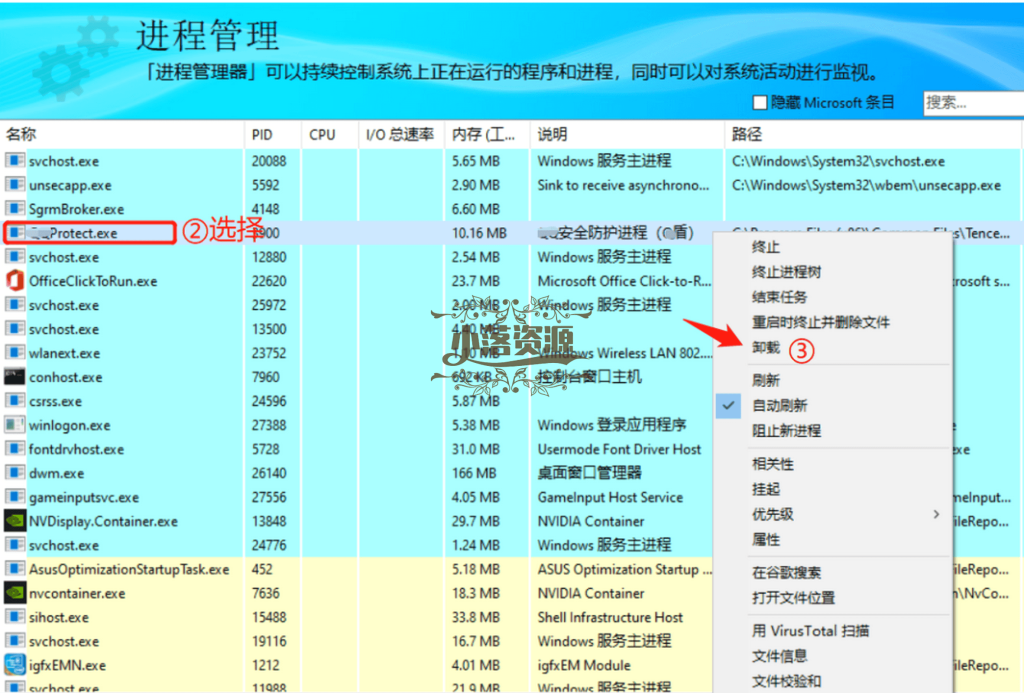The width and height of the screenshot is (1024, 693).
Task: Click the unsecapp.exe process icon
Action: pos(14,185)
